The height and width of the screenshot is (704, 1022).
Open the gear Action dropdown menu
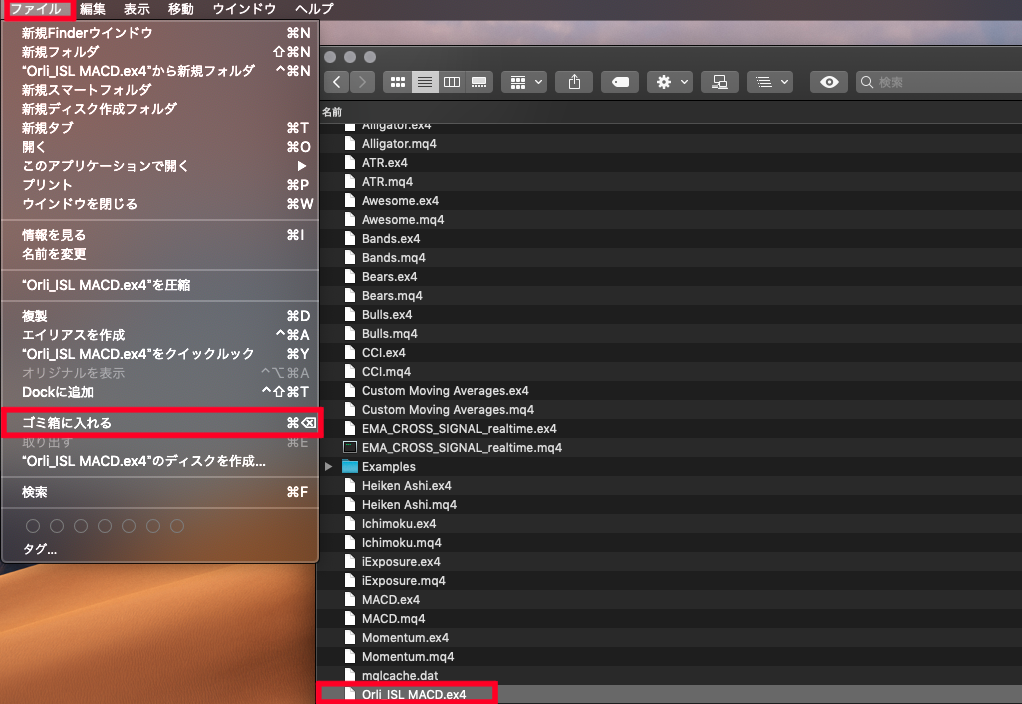tap(668, 82)
